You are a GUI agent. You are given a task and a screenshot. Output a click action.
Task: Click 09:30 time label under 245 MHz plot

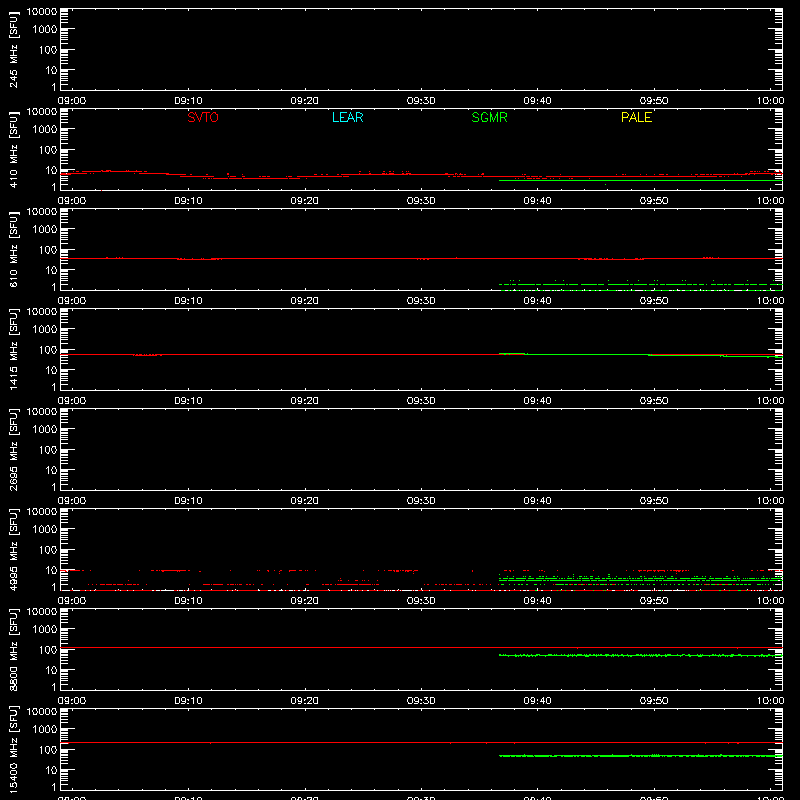click(421, 101)
